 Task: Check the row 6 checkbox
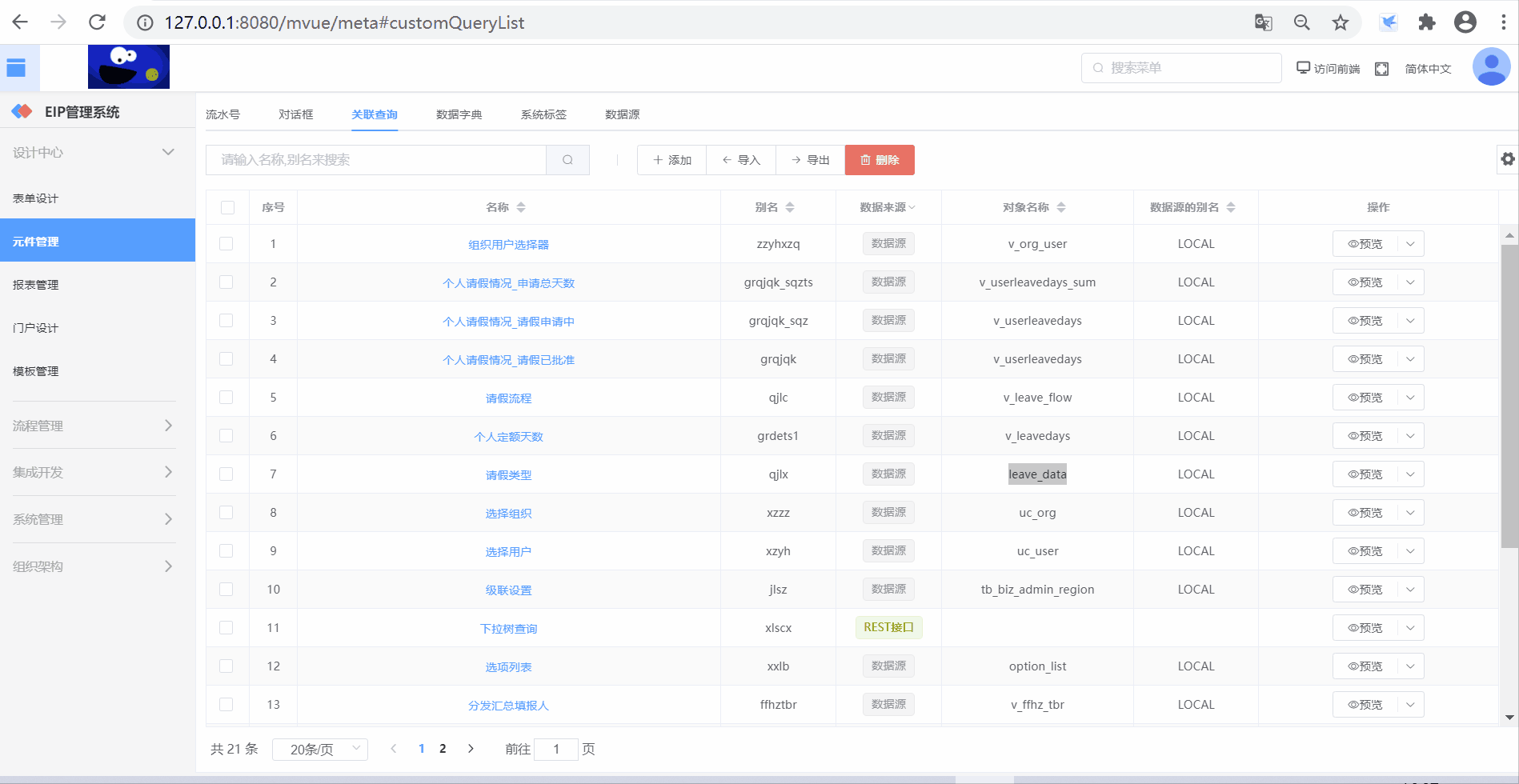coord(226,436)
